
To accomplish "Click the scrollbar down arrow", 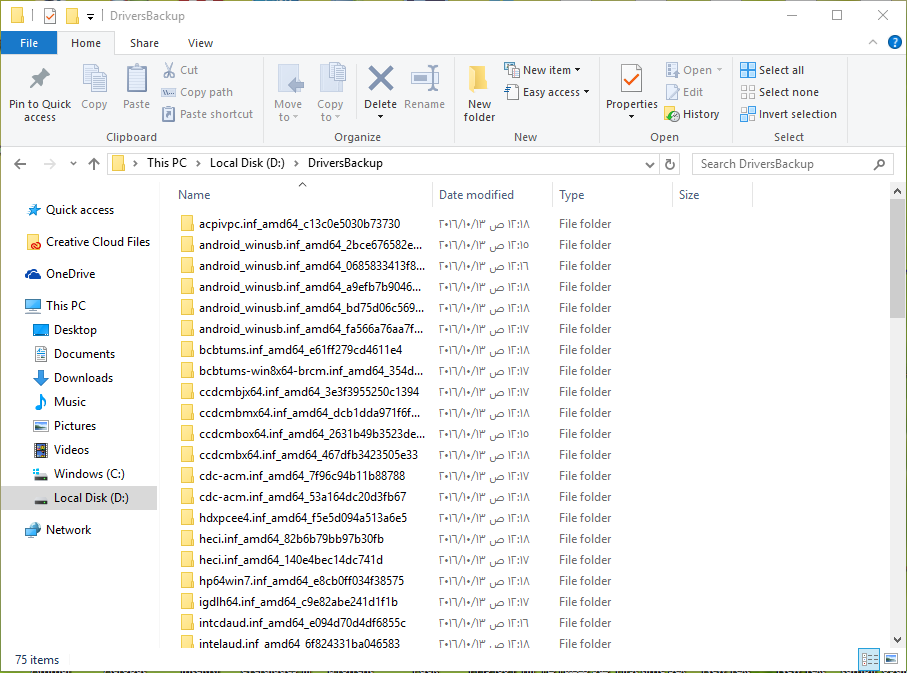I will (897, 639).
